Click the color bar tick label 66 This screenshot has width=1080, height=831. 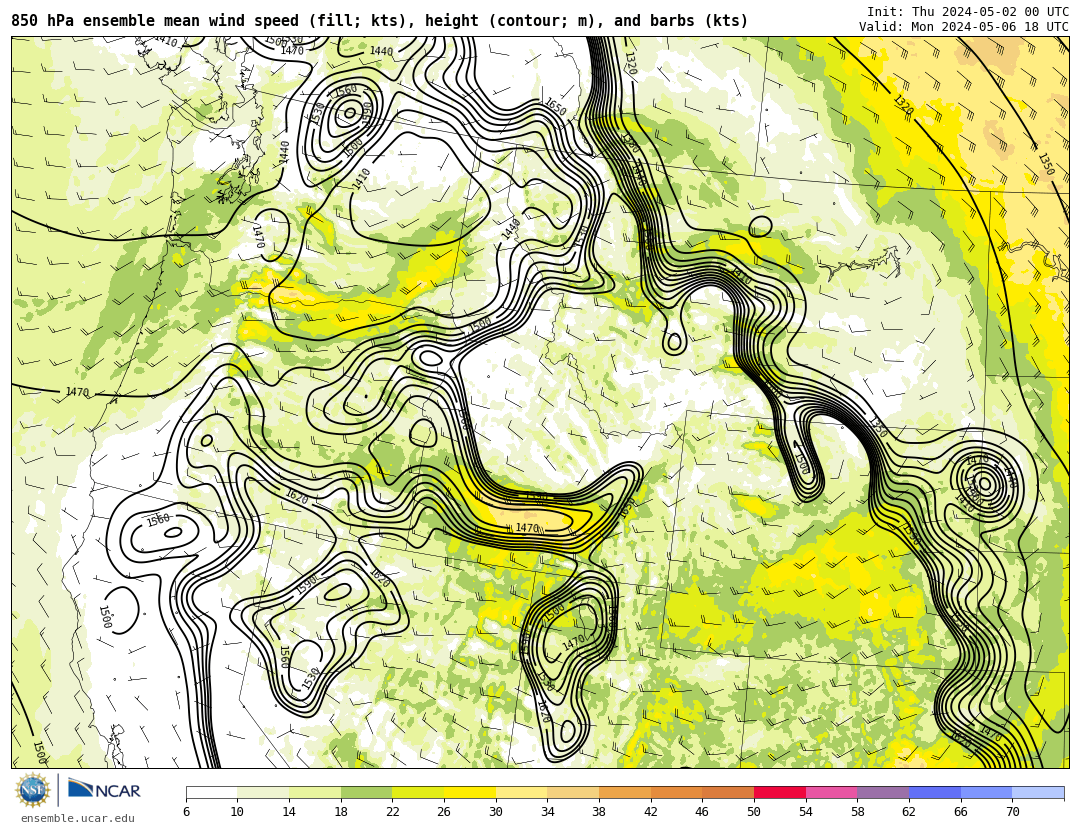click(960, 812)
